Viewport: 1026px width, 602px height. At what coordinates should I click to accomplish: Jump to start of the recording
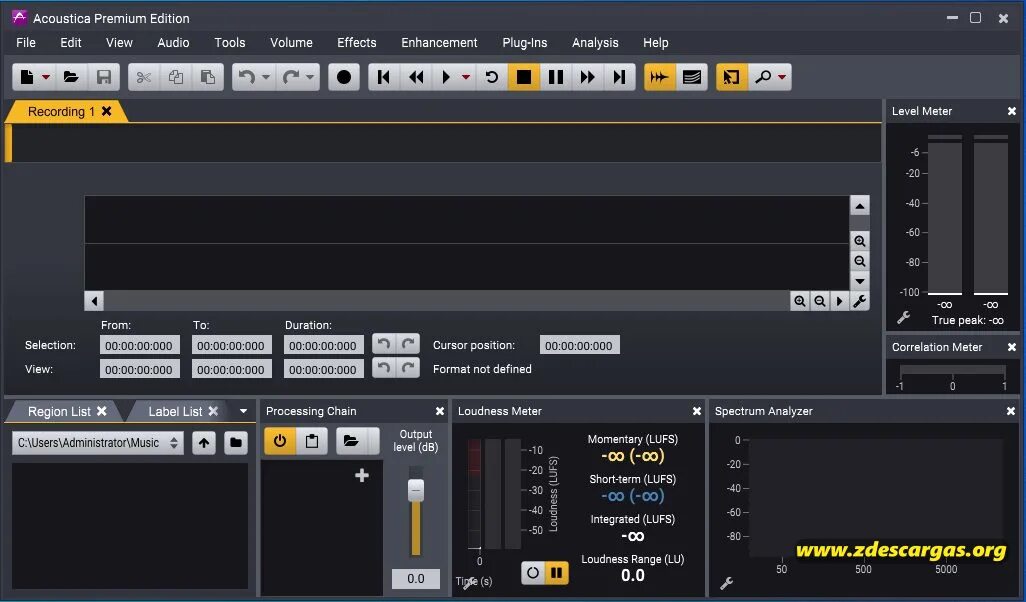tap(384, 77)
